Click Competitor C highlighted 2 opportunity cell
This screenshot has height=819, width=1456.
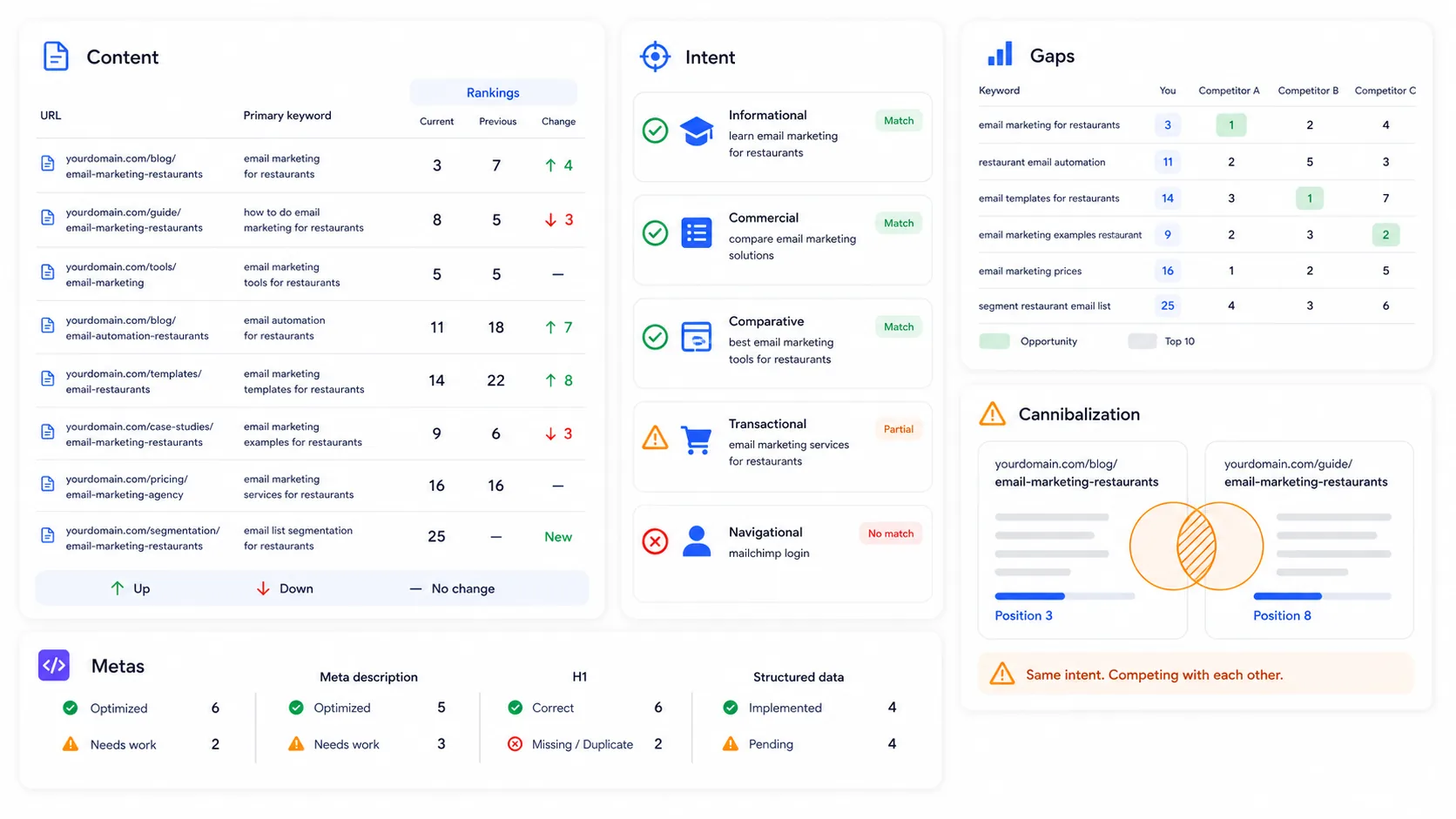(x=1385, y=235)
